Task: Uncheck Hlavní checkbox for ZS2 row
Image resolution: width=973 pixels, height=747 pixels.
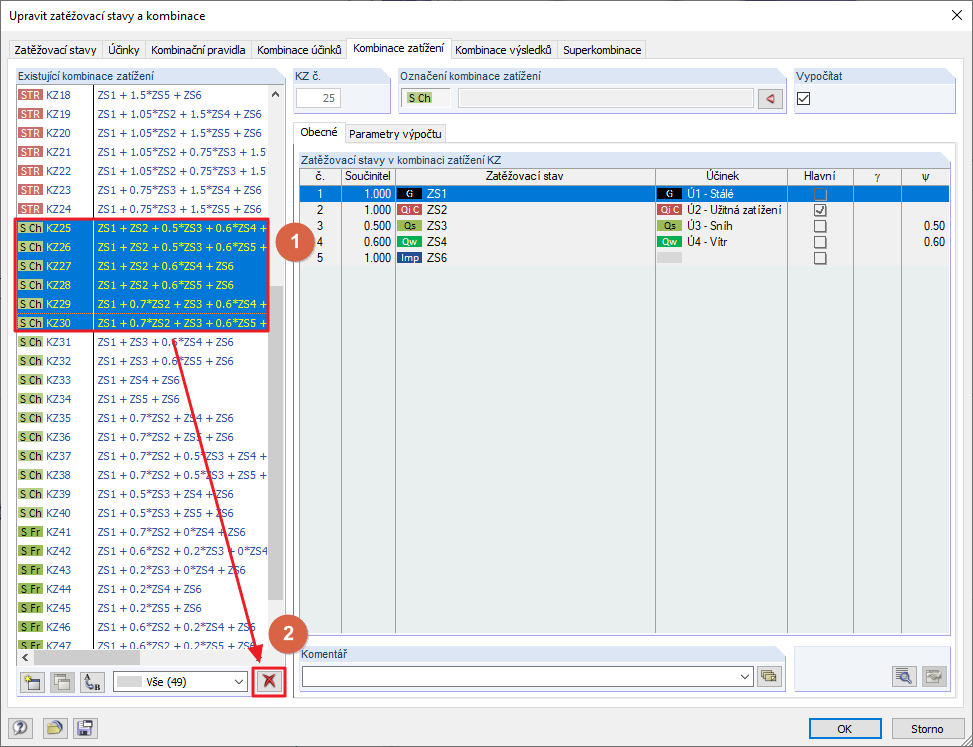Action: (820, 210)
